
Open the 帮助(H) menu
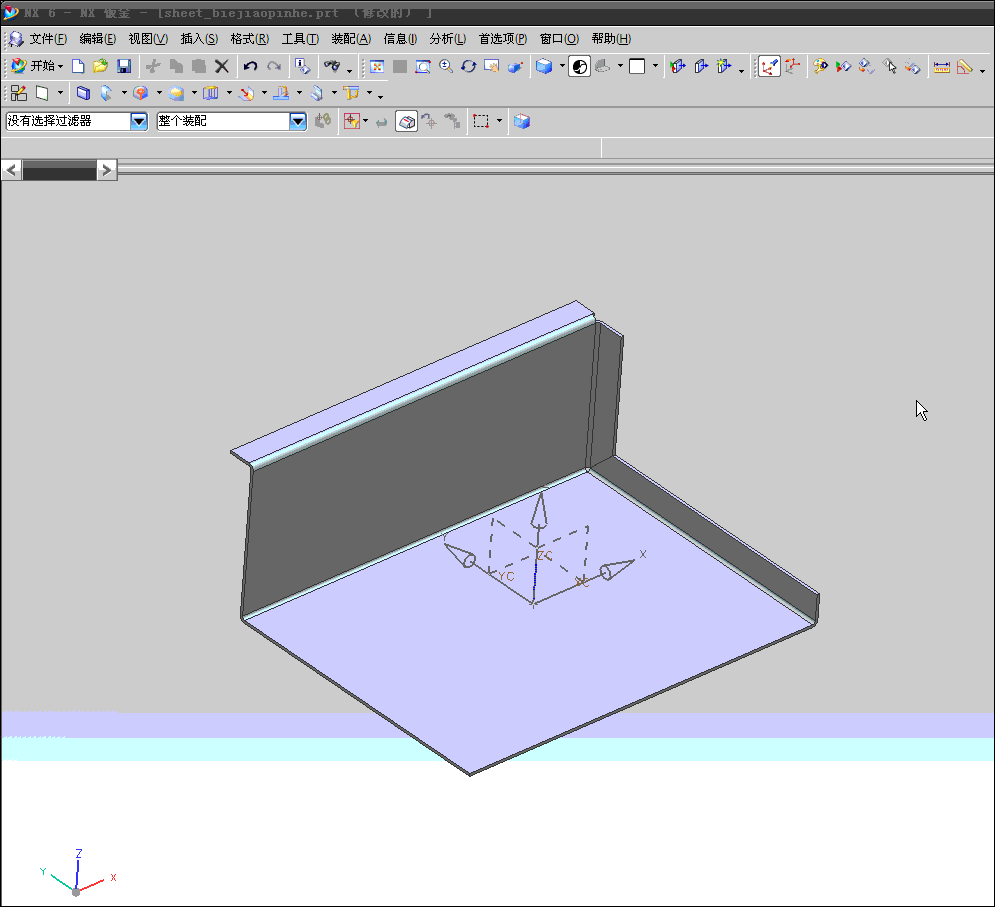tap(611, 39)
